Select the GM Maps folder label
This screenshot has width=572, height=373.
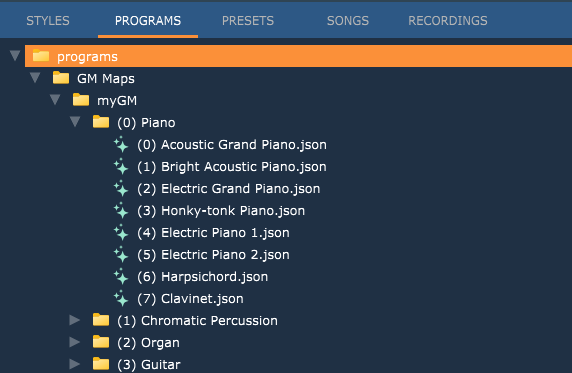click(x=106, y=78)
